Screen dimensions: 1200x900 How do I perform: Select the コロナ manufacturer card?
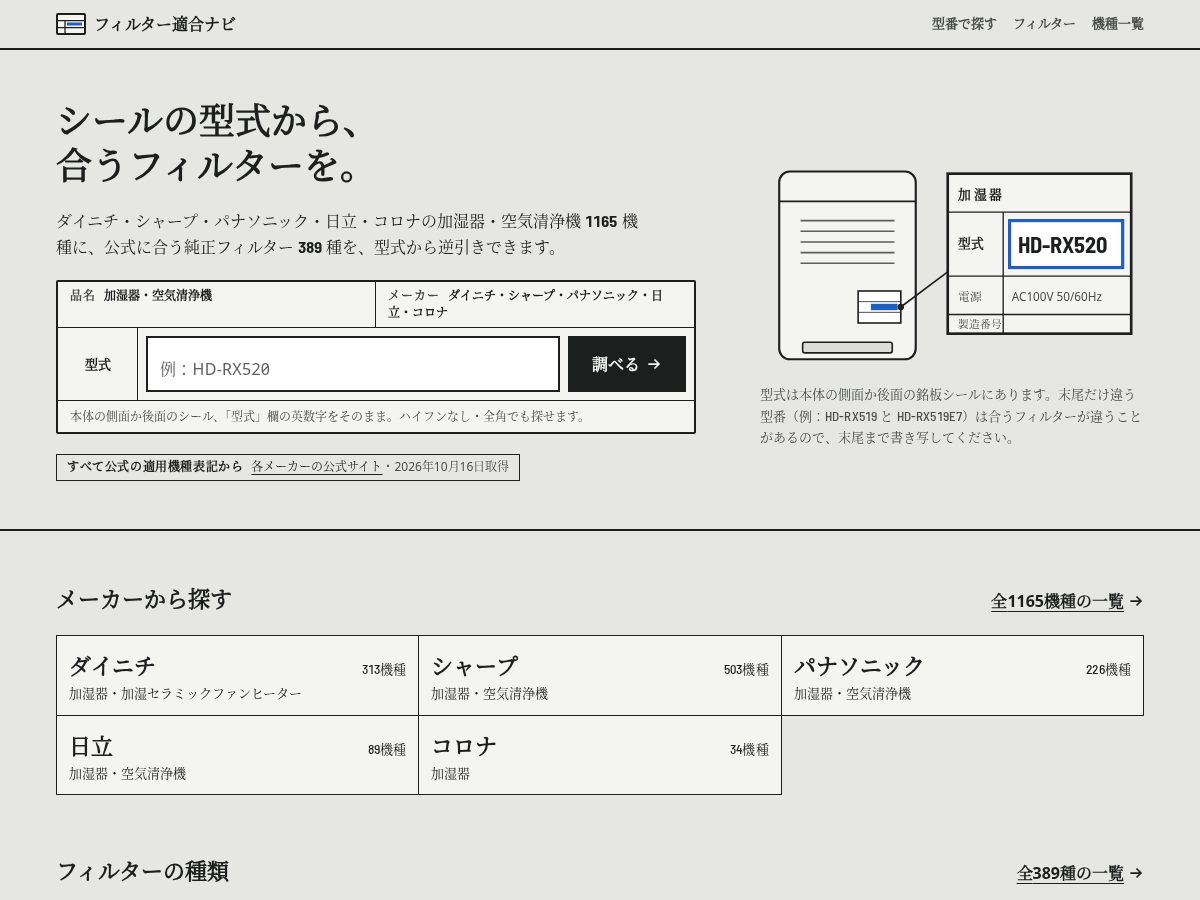[600, 755]
